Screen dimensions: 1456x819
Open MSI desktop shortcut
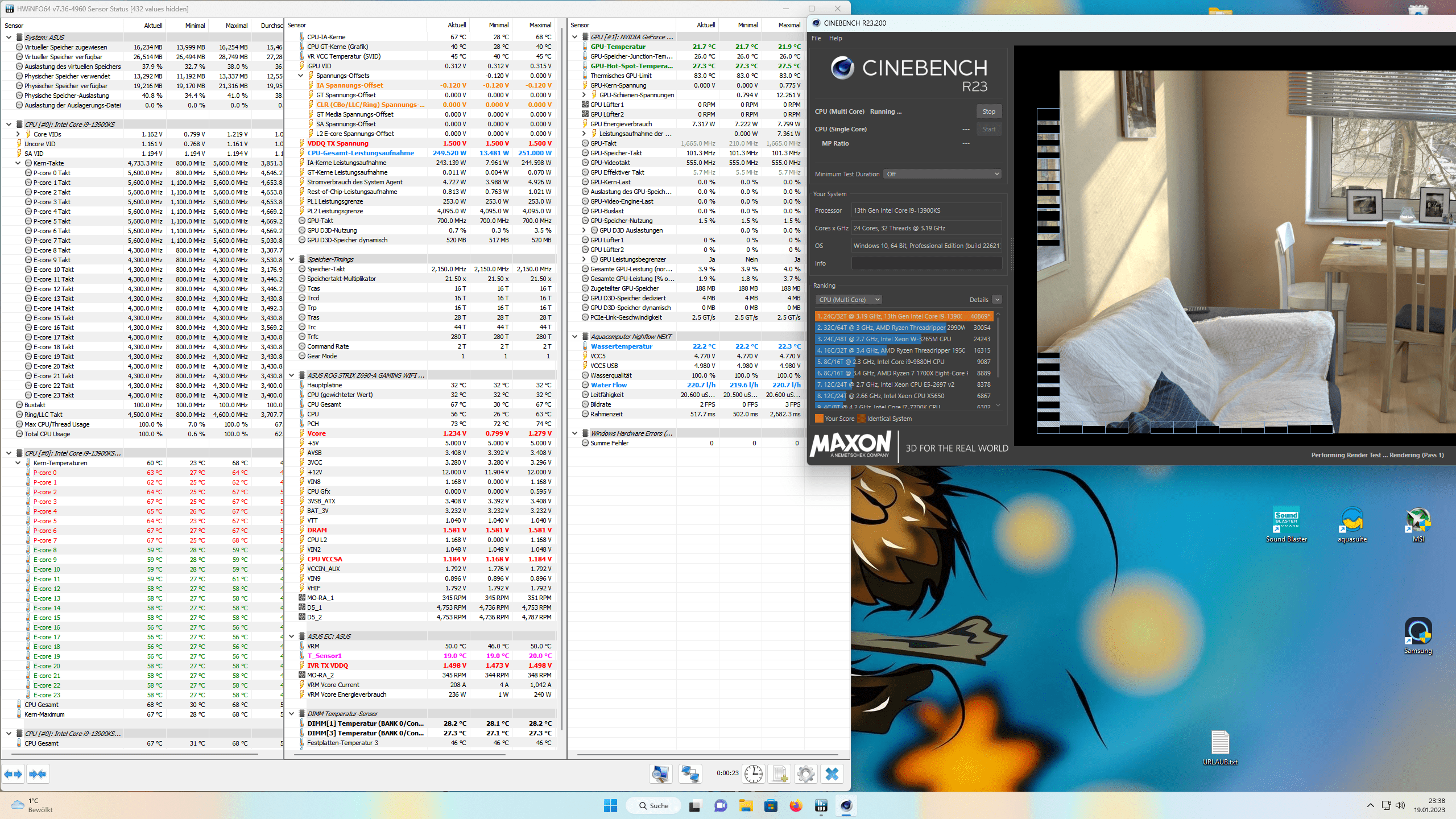tap(1418, 524)
